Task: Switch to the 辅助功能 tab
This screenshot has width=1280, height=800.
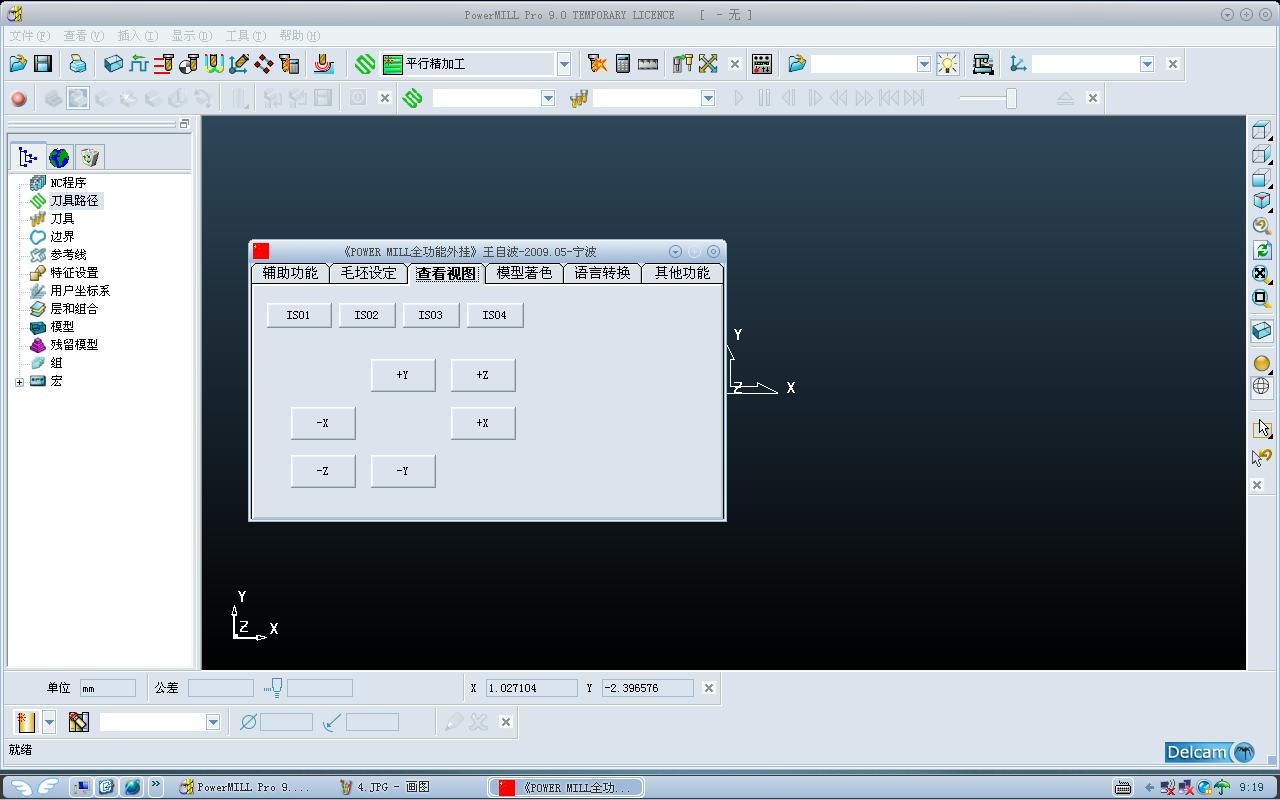Action: [x=290, y=273]
